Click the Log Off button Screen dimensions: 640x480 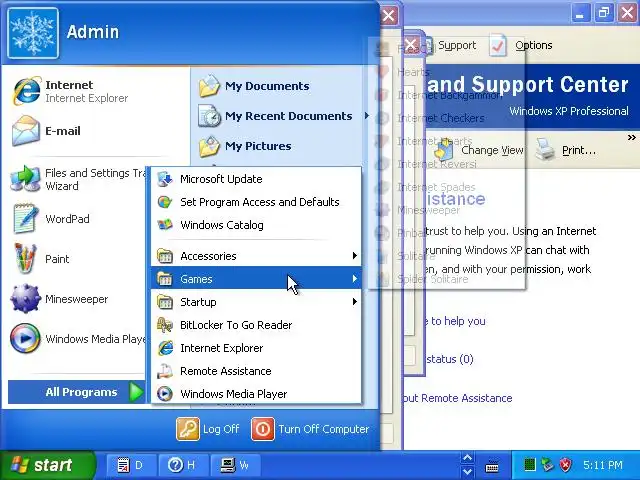(x=208, y=429)
